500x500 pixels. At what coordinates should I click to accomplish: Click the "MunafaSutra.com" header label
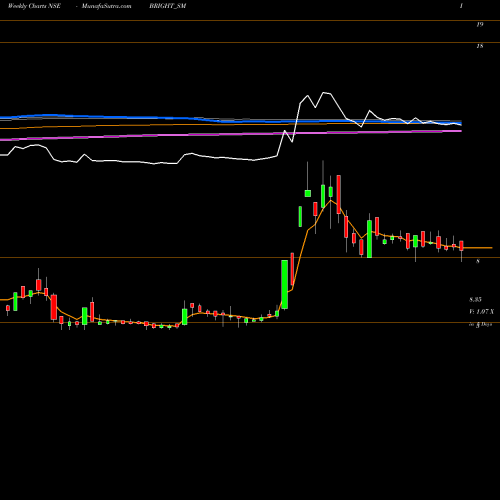coord(107,6)
